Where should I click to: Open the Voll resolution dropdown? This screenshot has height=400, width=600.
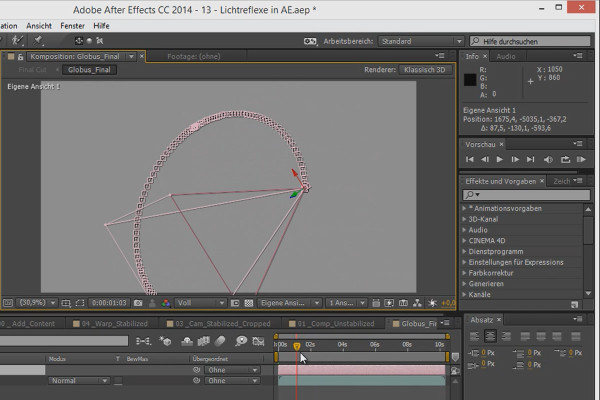click(x=201, y=303)
